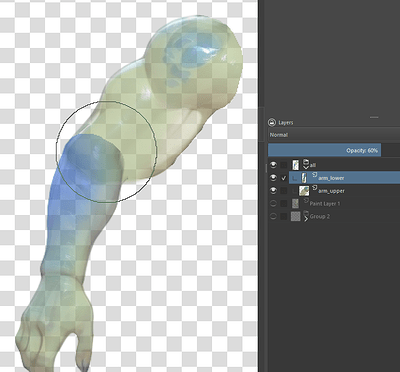This screenshot has height=372, width=400.
Task: Select the arm_lower layer name
Action: (x=331, y=178)
